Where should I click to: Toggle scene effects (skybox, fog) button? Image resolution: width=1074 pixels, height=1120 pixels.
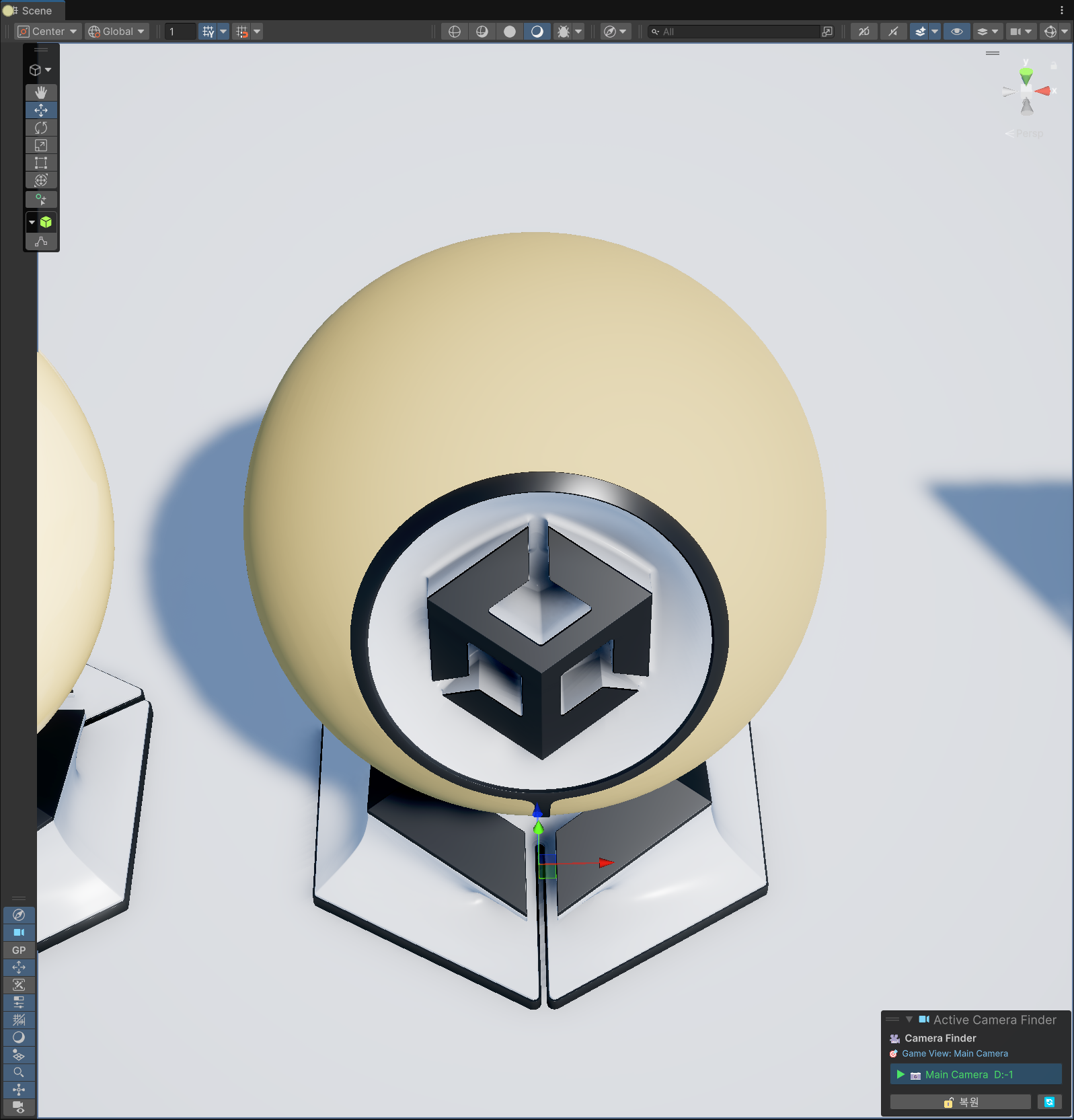coord(919,32)
